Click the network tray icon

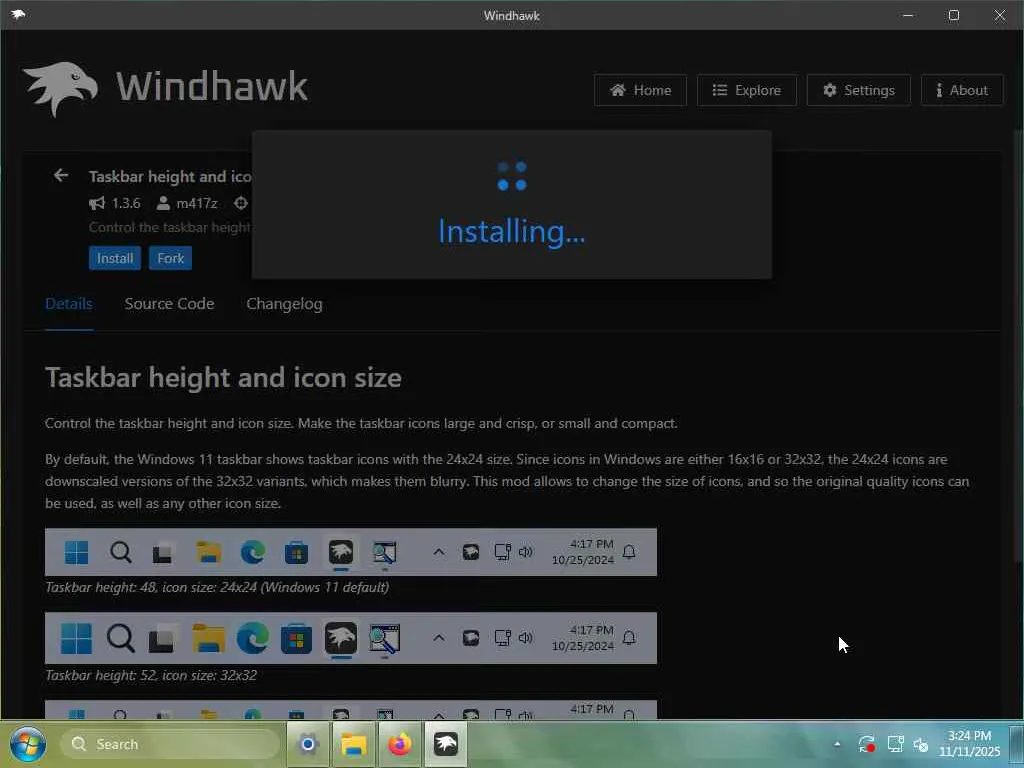pos(895,744)
